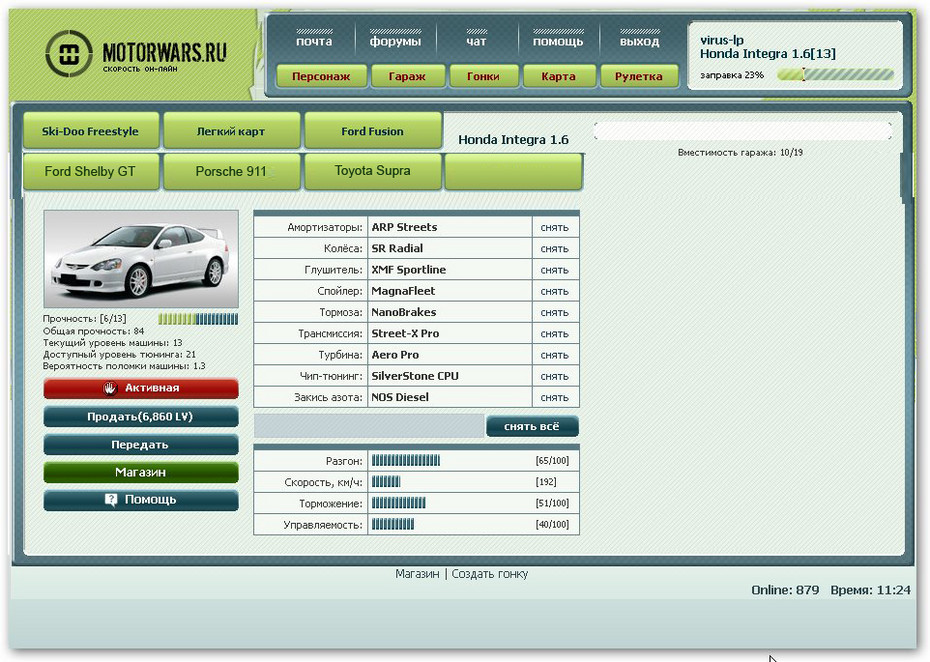This screenshot has width=930, height=662.
Task: Click снять for Спойлер MagnaFleet
Action: tap(555, 292)
